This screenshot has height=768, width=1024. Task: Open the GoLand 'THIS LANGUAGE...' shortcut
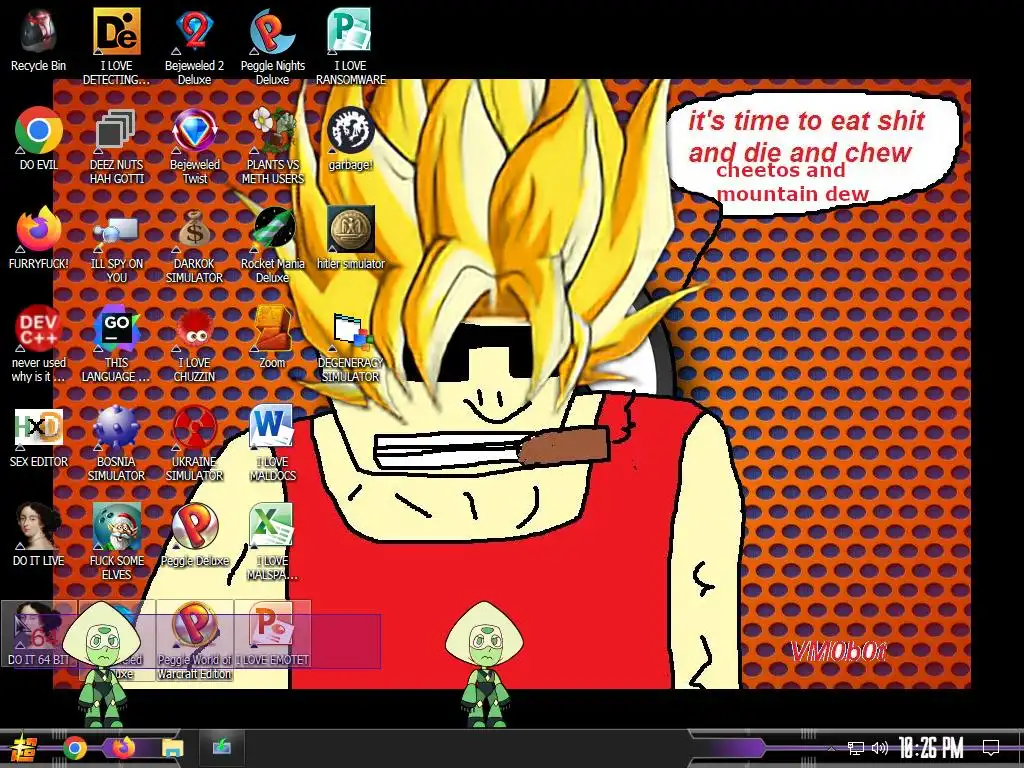[116, 344]
